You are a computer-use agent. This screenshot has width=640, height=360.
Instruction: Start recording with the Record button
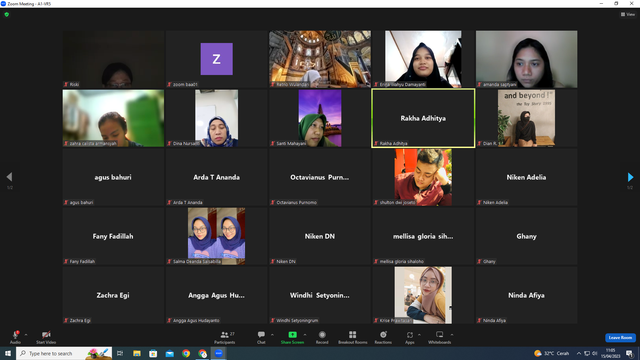coord(322,337)
